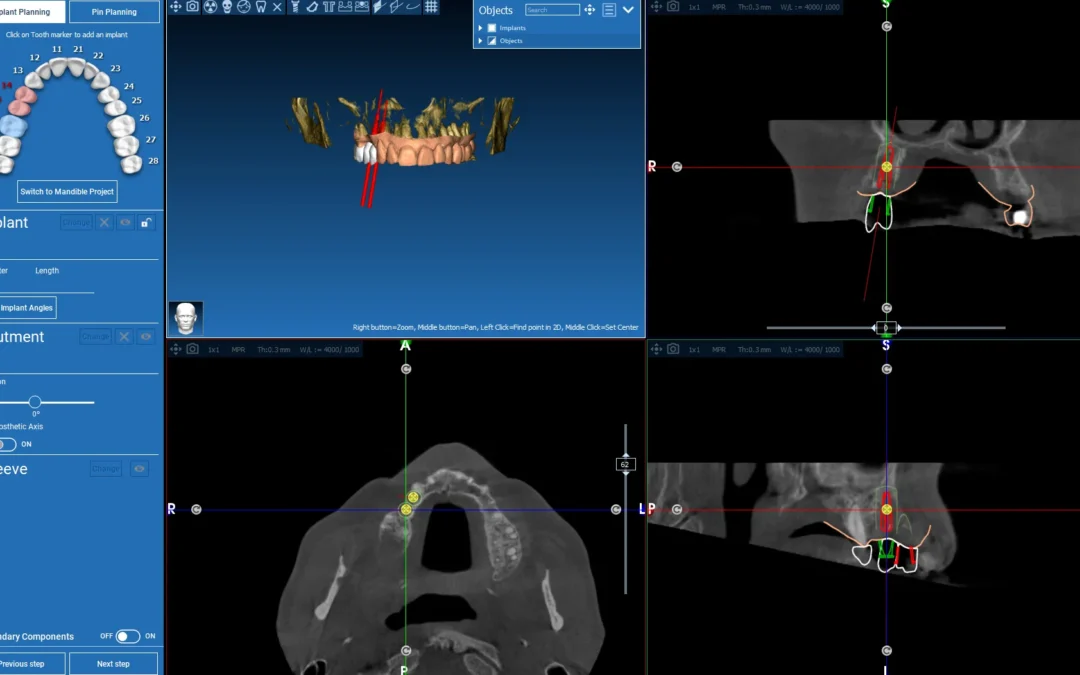Select the tooth icon in the top toolbar
The width and height of the screenshot is (1080, 675).
261,7
